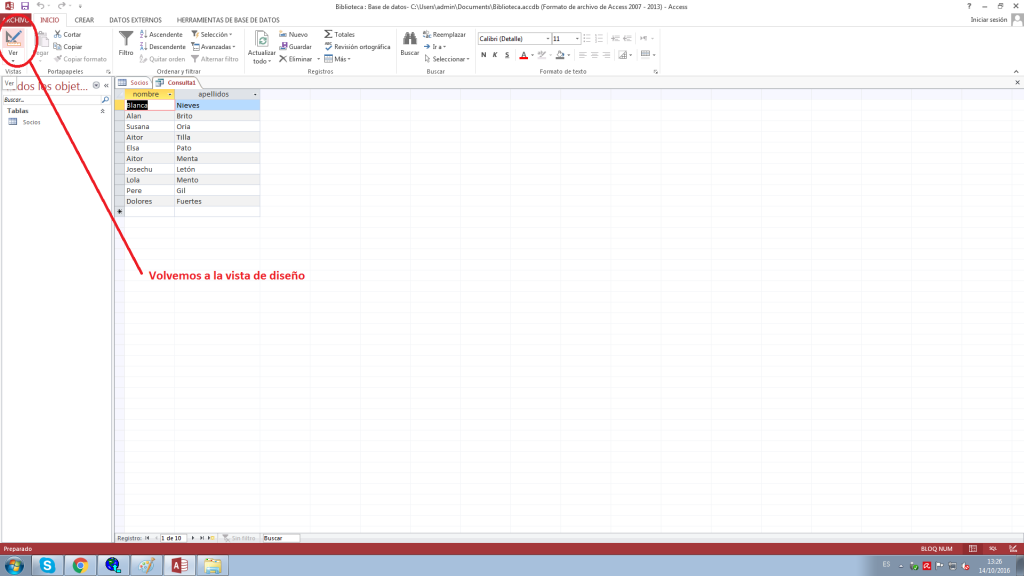Open the Calibri font name dropdown
This screenshot has width=1024, height=576.
(545, 38)
